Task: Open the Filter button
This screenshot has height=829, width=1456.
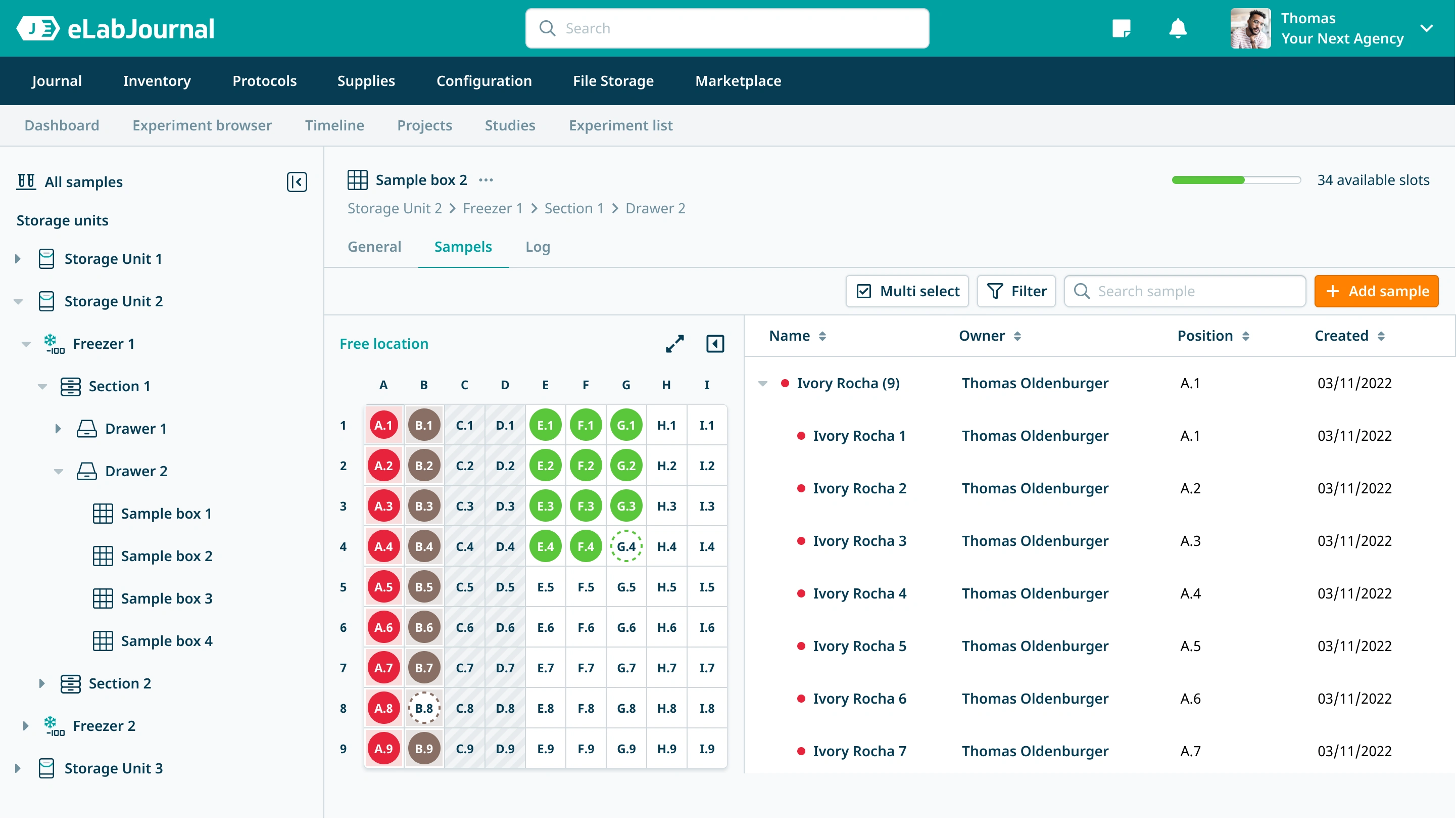Action: (1015, 291)
